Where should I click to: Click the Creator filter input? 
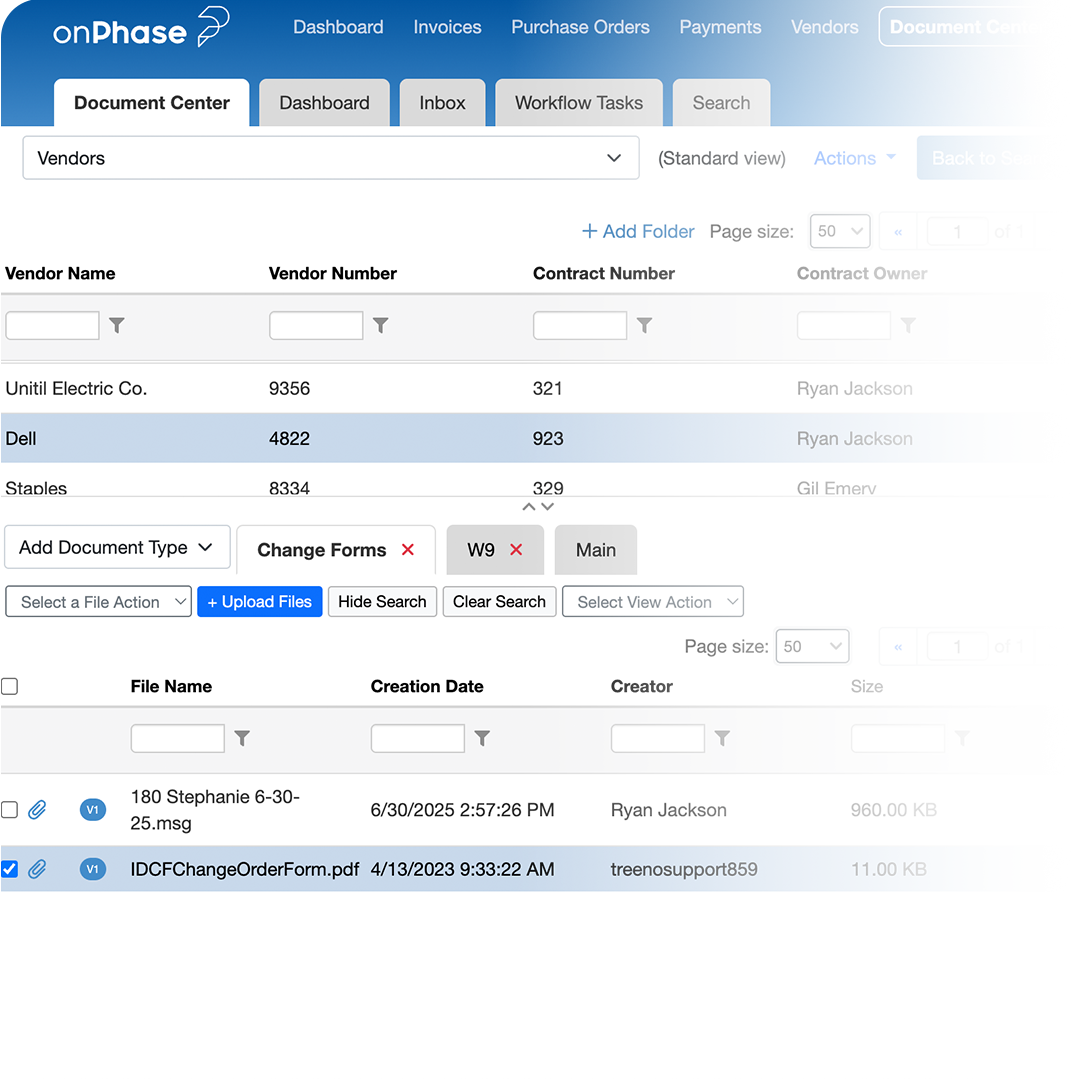pyautogui.click(x=658, y=738)
